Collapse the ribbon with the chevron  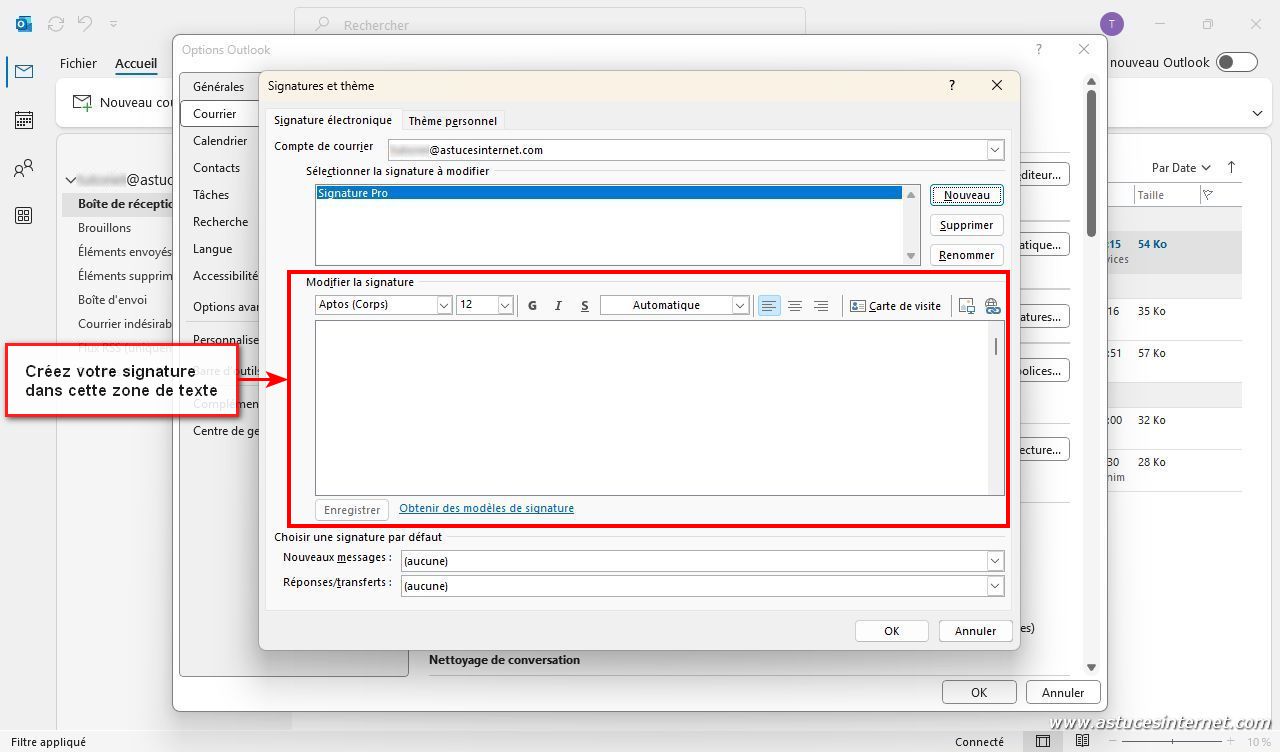(1257, 113)
